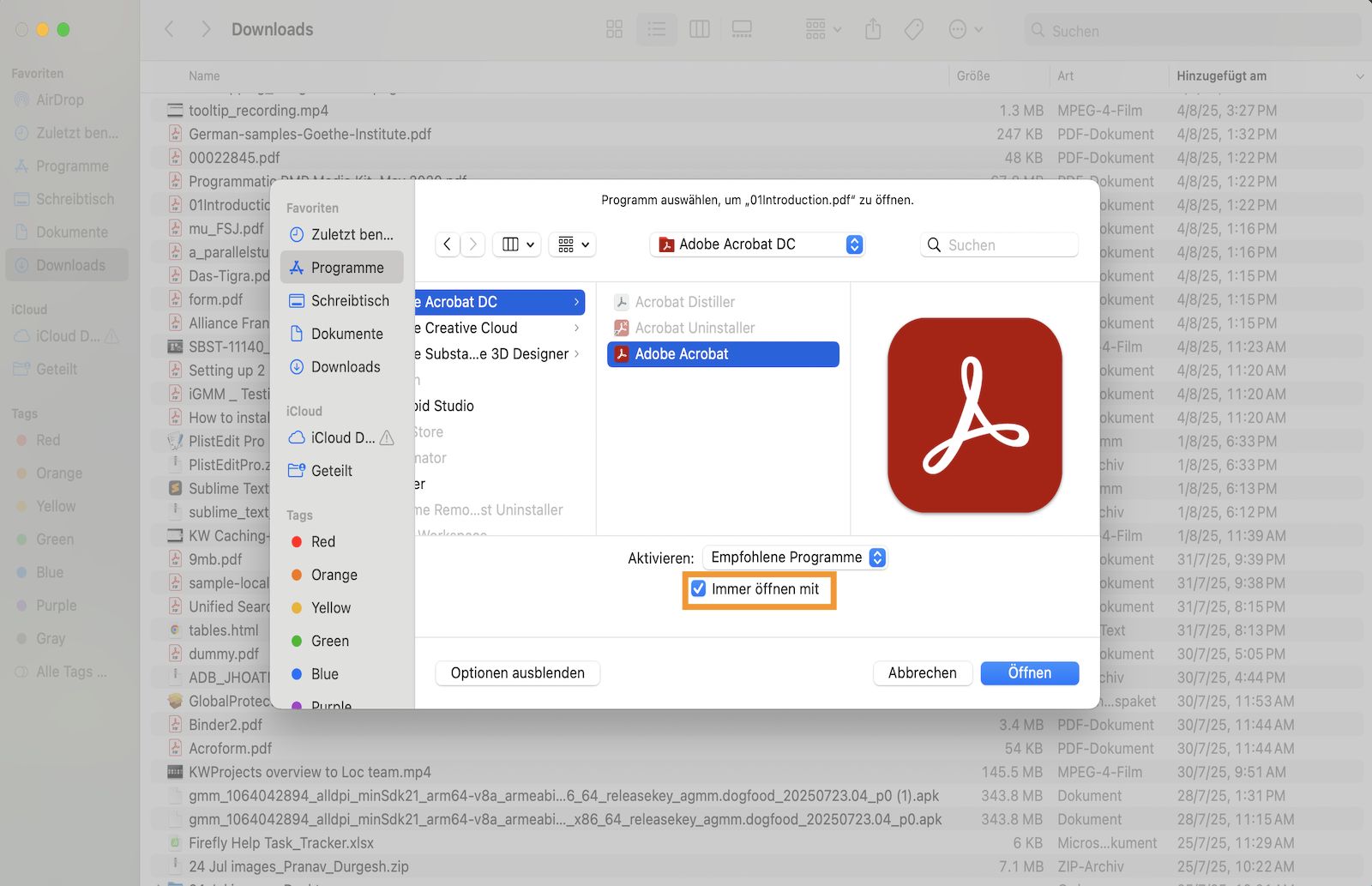1372x886 pixels.
Task: Click the Öffnen button
Action: click(x=1029, y=673)
